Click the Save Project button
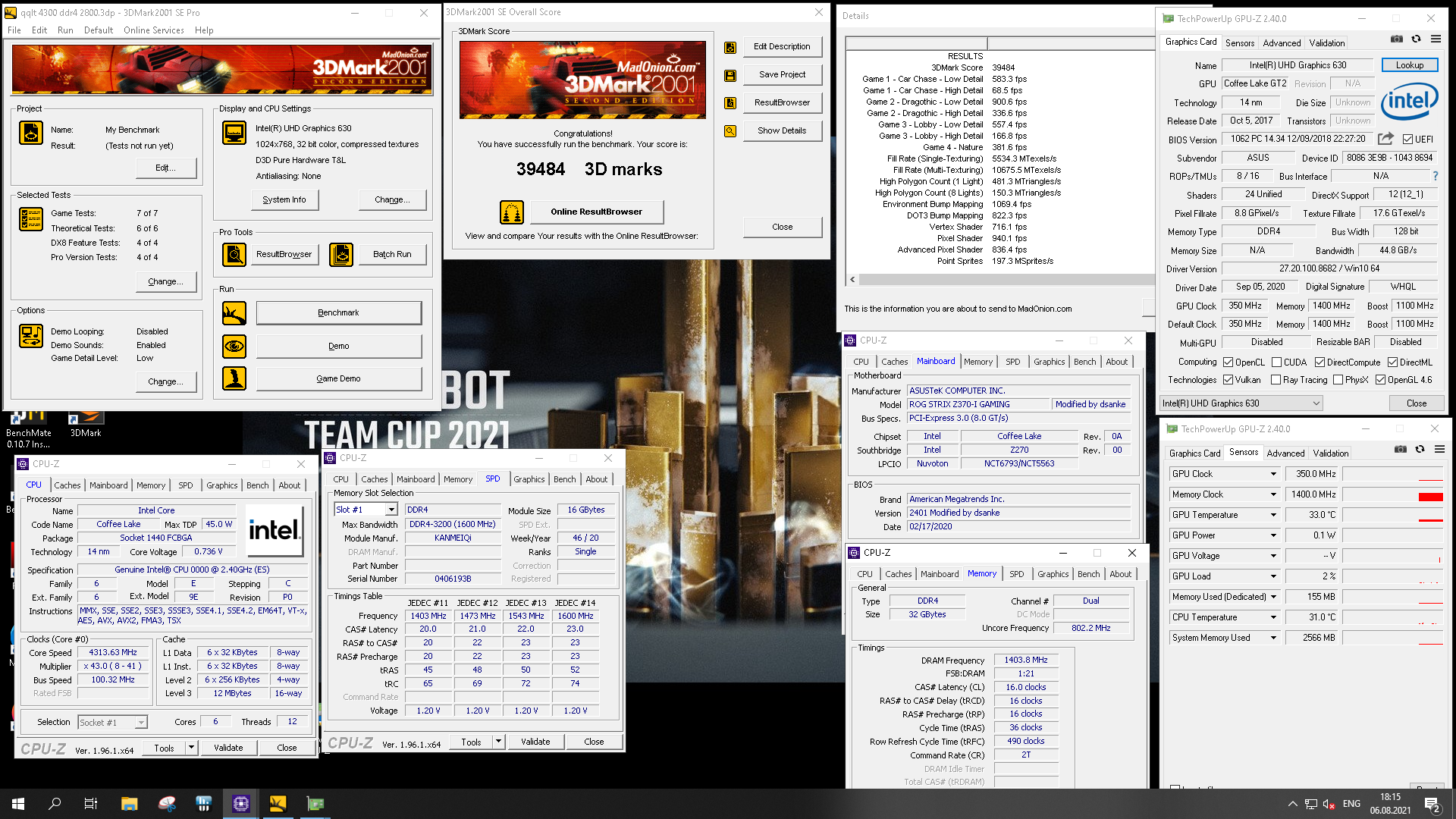This screenshot has height=819, width=1456. point(783,75)
